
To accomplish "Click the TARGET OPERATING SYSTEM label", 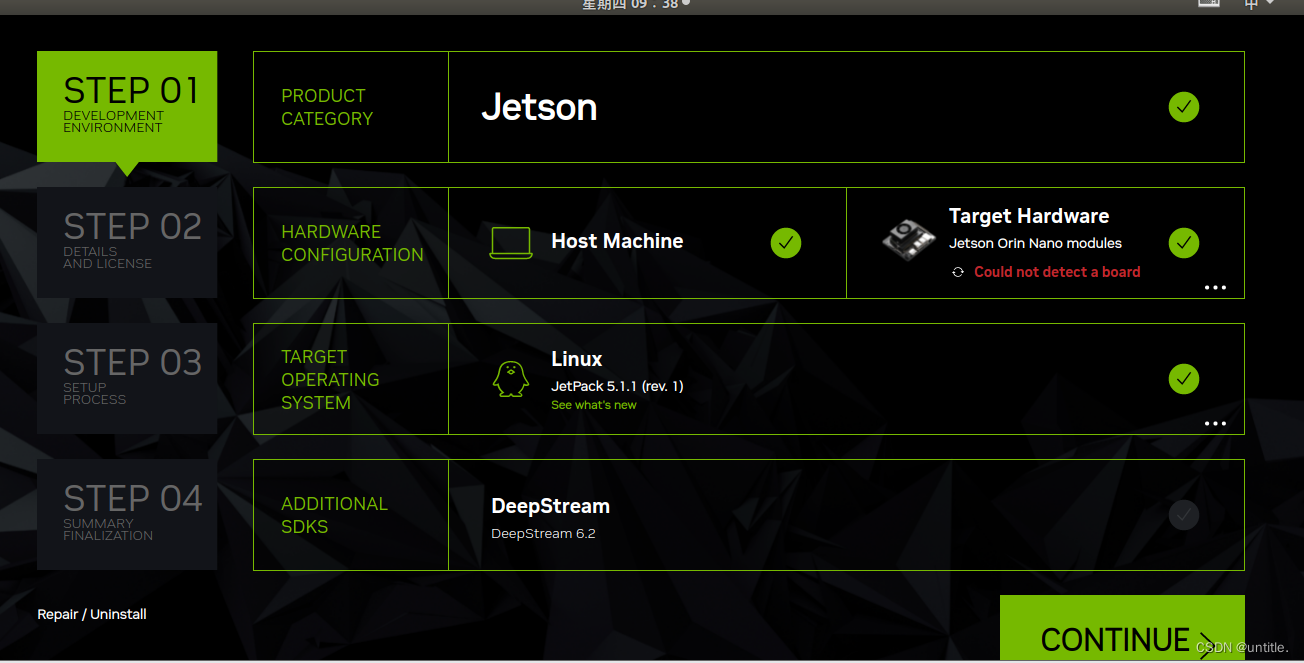I will click(x=330, y=380).
